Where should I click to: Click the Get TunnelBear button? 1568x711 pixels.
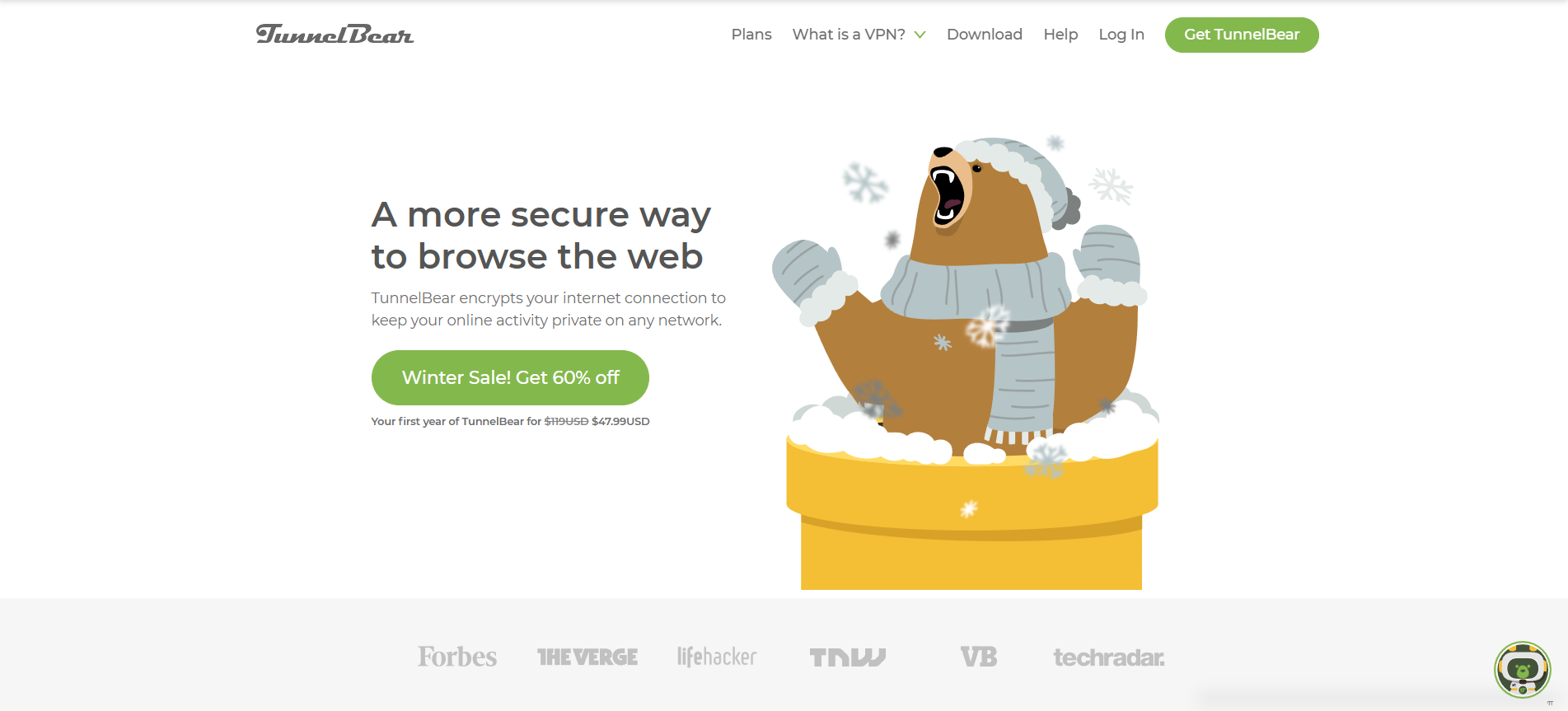click(x=1242, y=35)
